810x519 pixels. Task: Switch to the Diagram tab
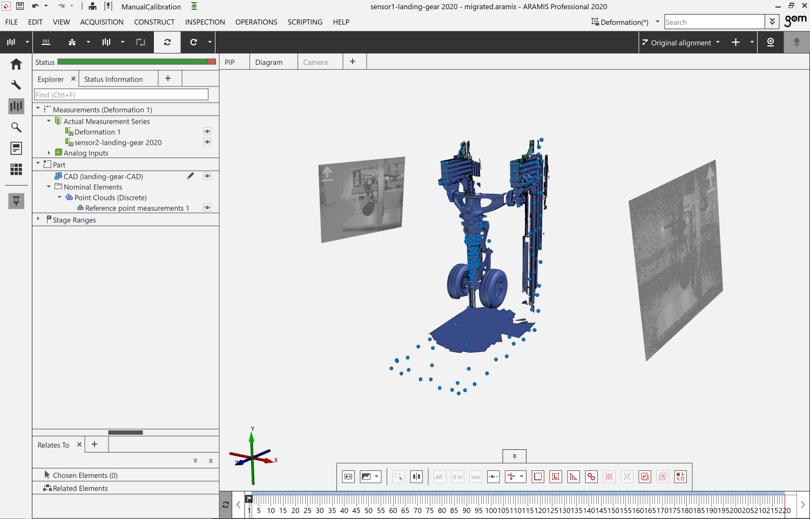click(268, 62)
